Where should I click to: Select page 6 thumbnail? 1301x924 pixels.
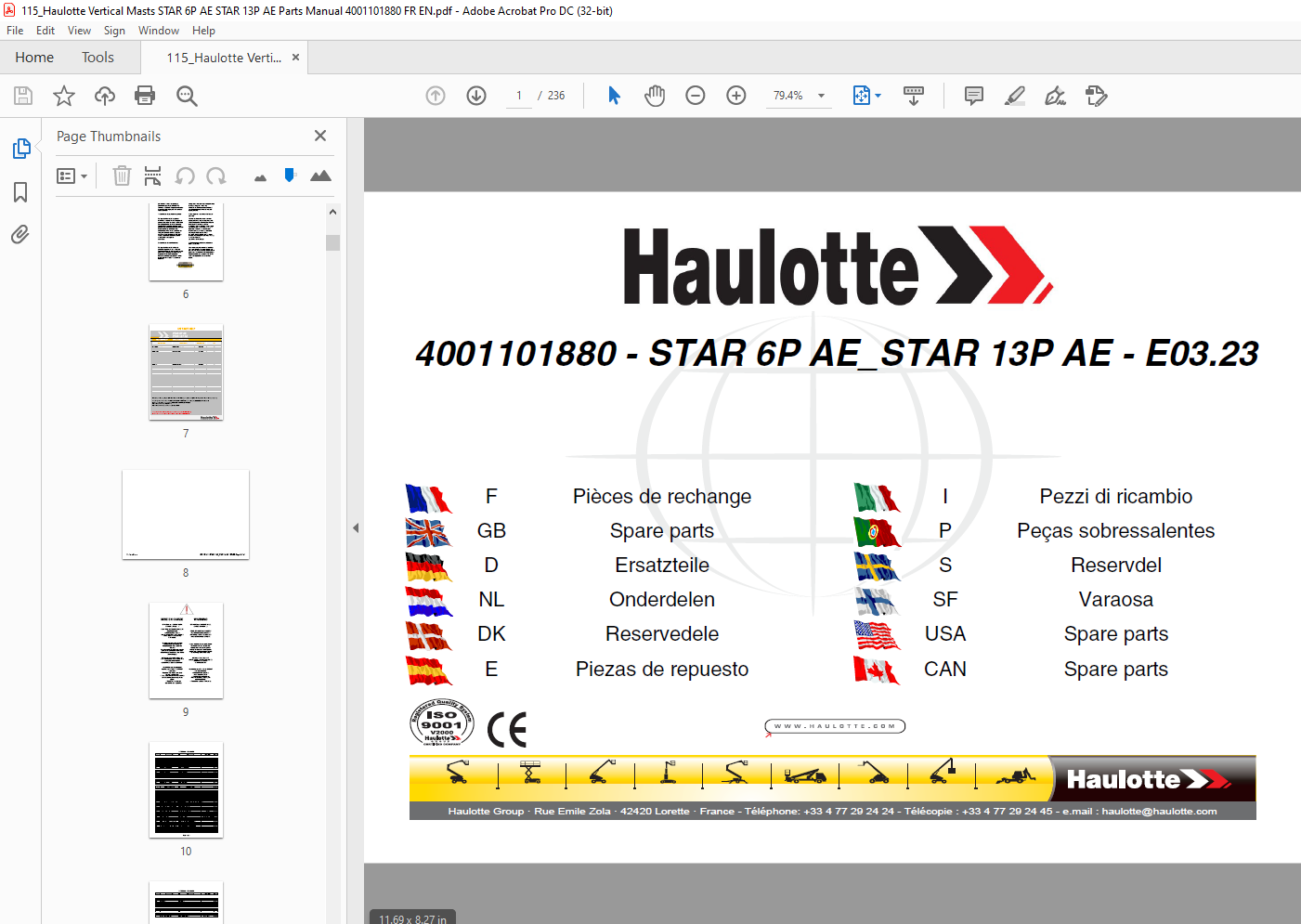tap(186, 241)
